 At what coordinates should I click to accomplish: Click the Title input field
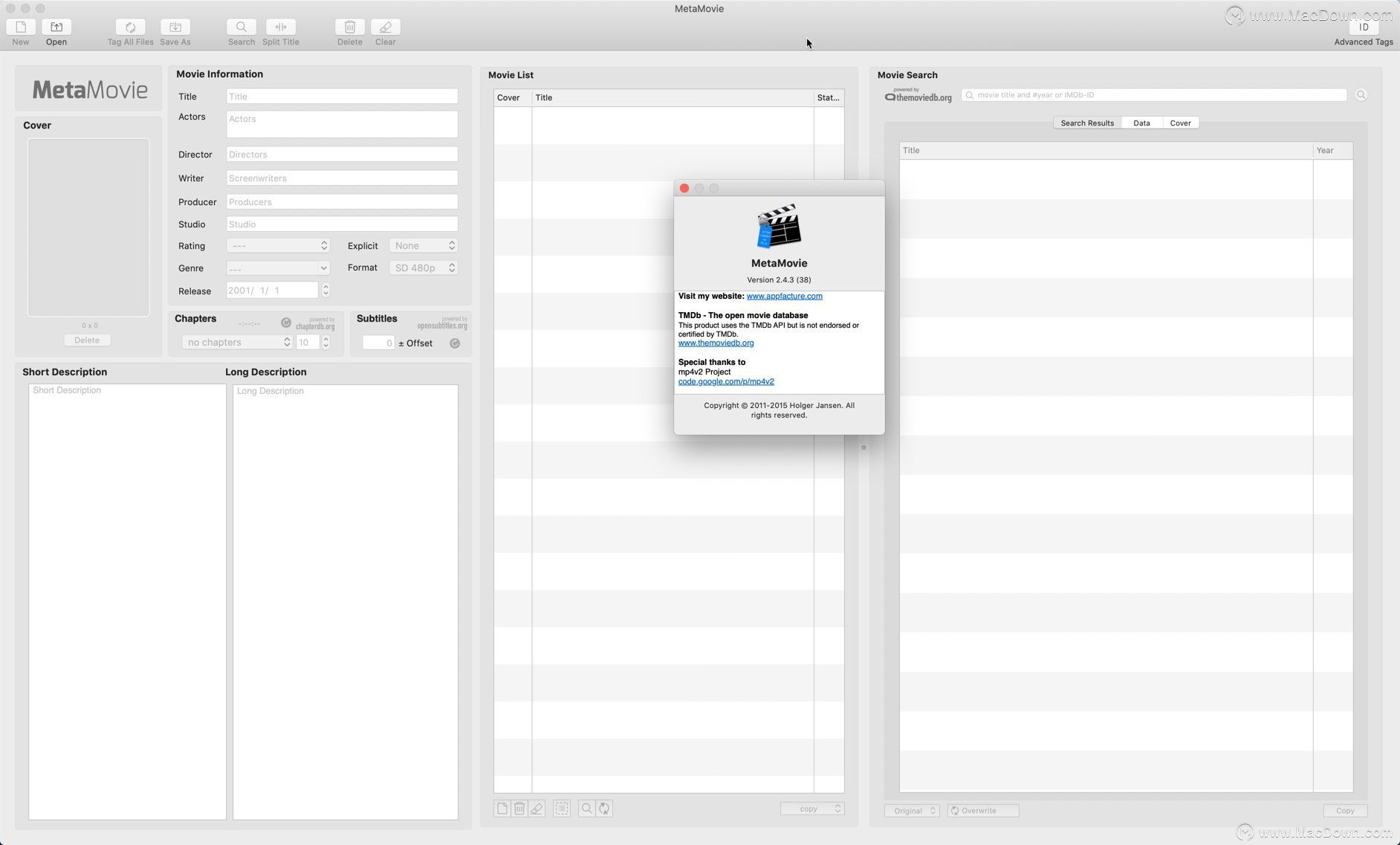(x=342, y=97)
